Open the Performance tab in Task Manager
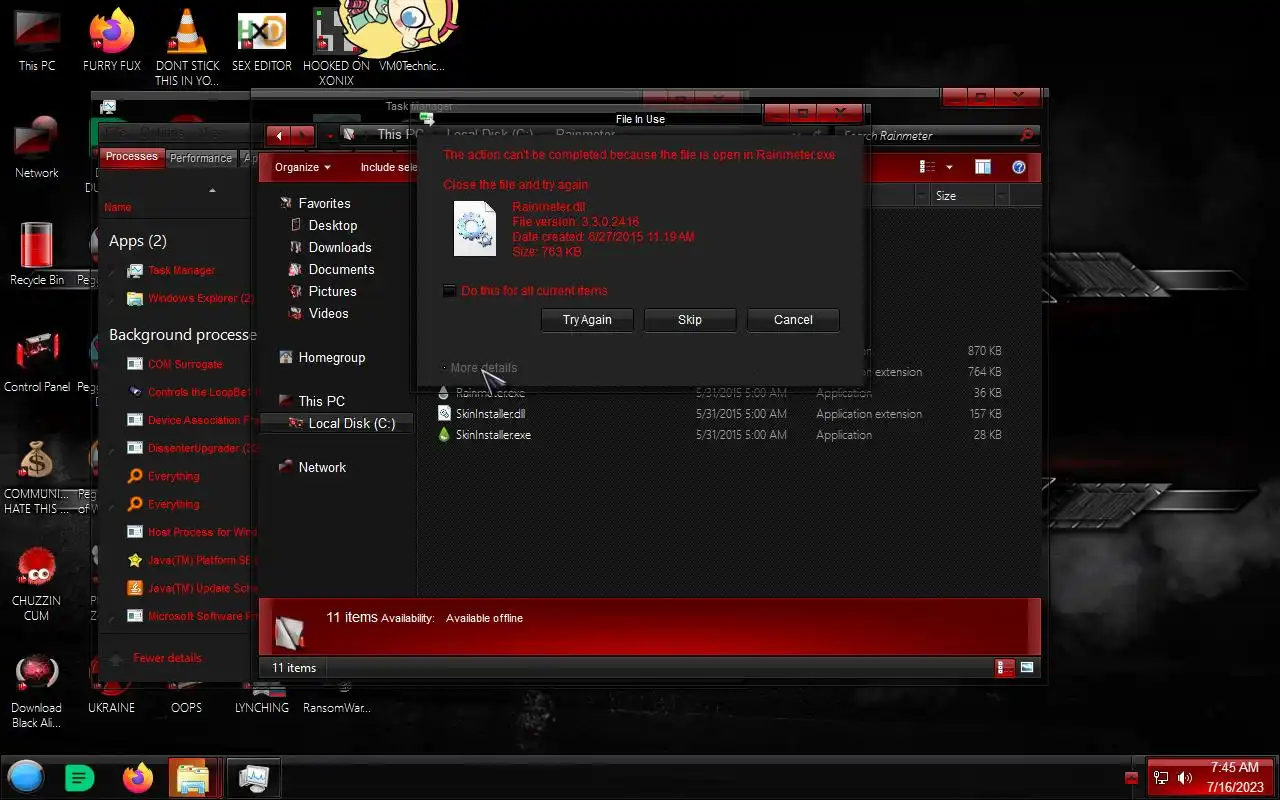1280x800 pixels. pos(201,158)
